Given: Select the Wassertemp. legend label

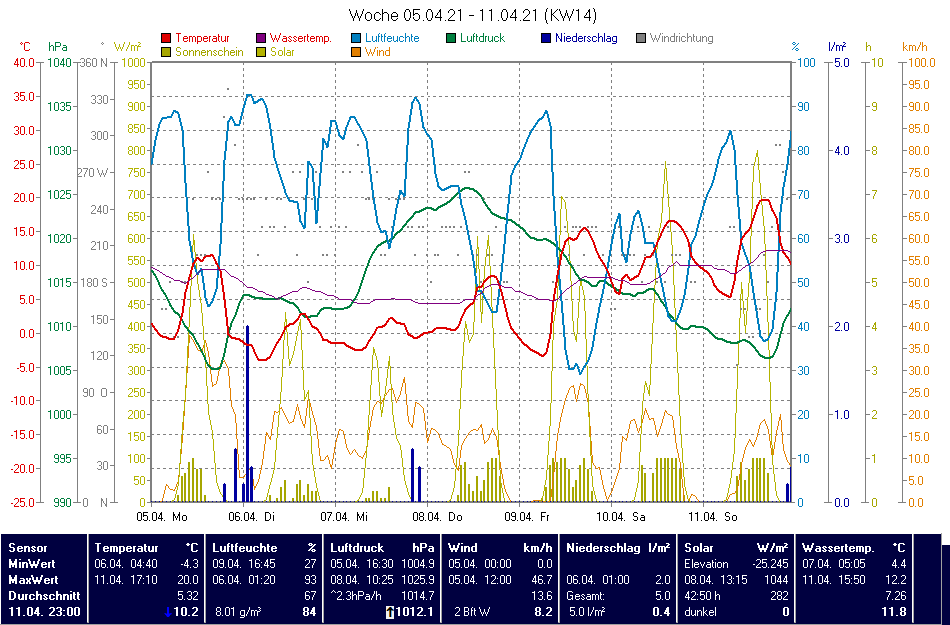Looking at the screenshot, I should coord(301,38).
